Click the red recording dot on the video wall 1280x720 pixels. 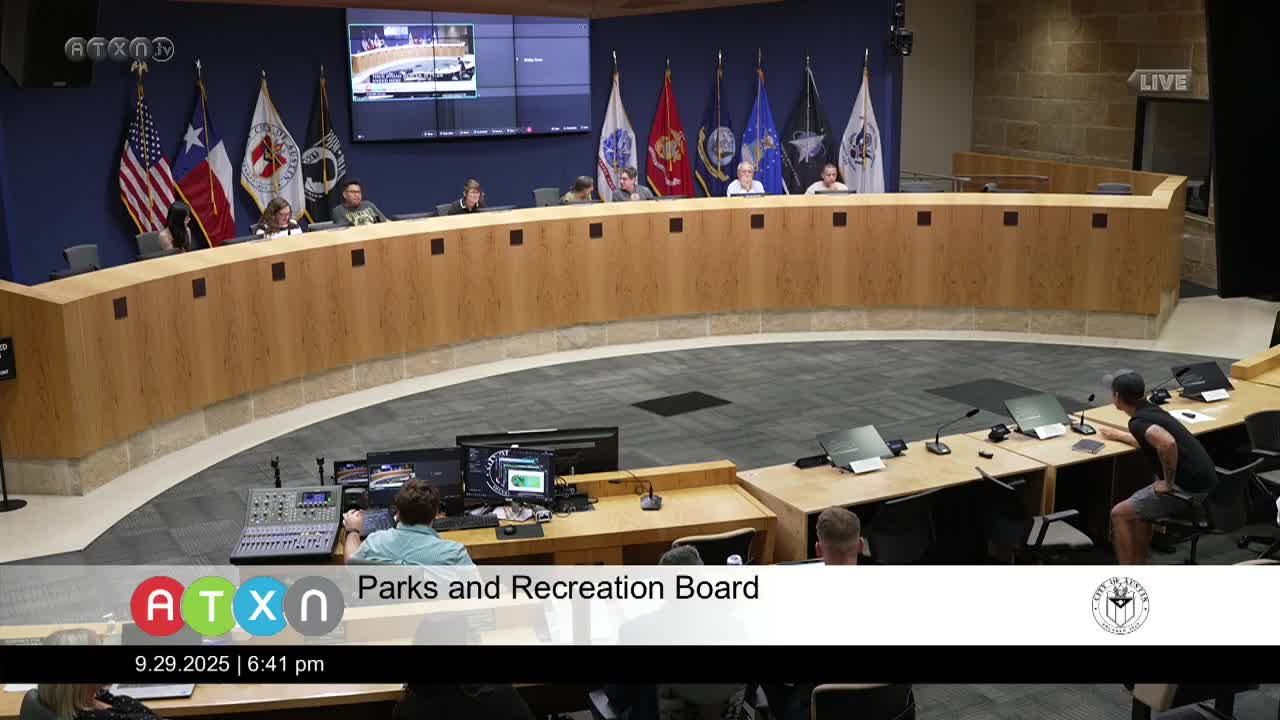(x=528, y=128)
